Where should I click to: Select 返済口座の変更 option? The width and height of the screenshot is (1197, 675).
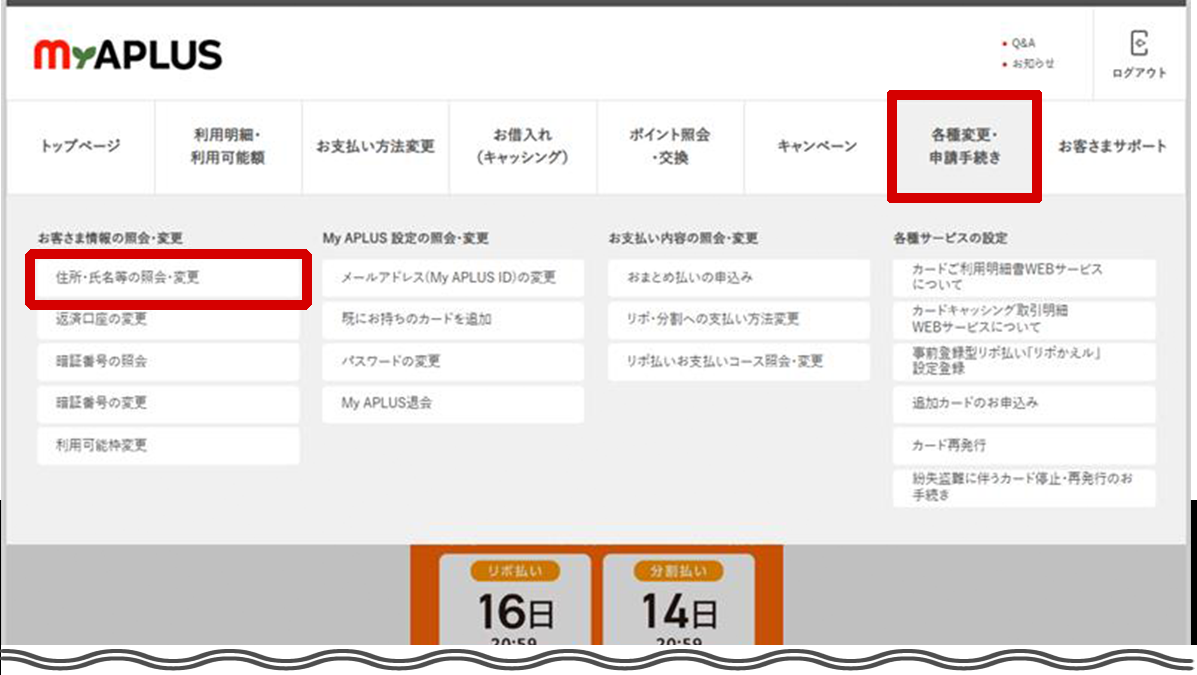(167, 320)
